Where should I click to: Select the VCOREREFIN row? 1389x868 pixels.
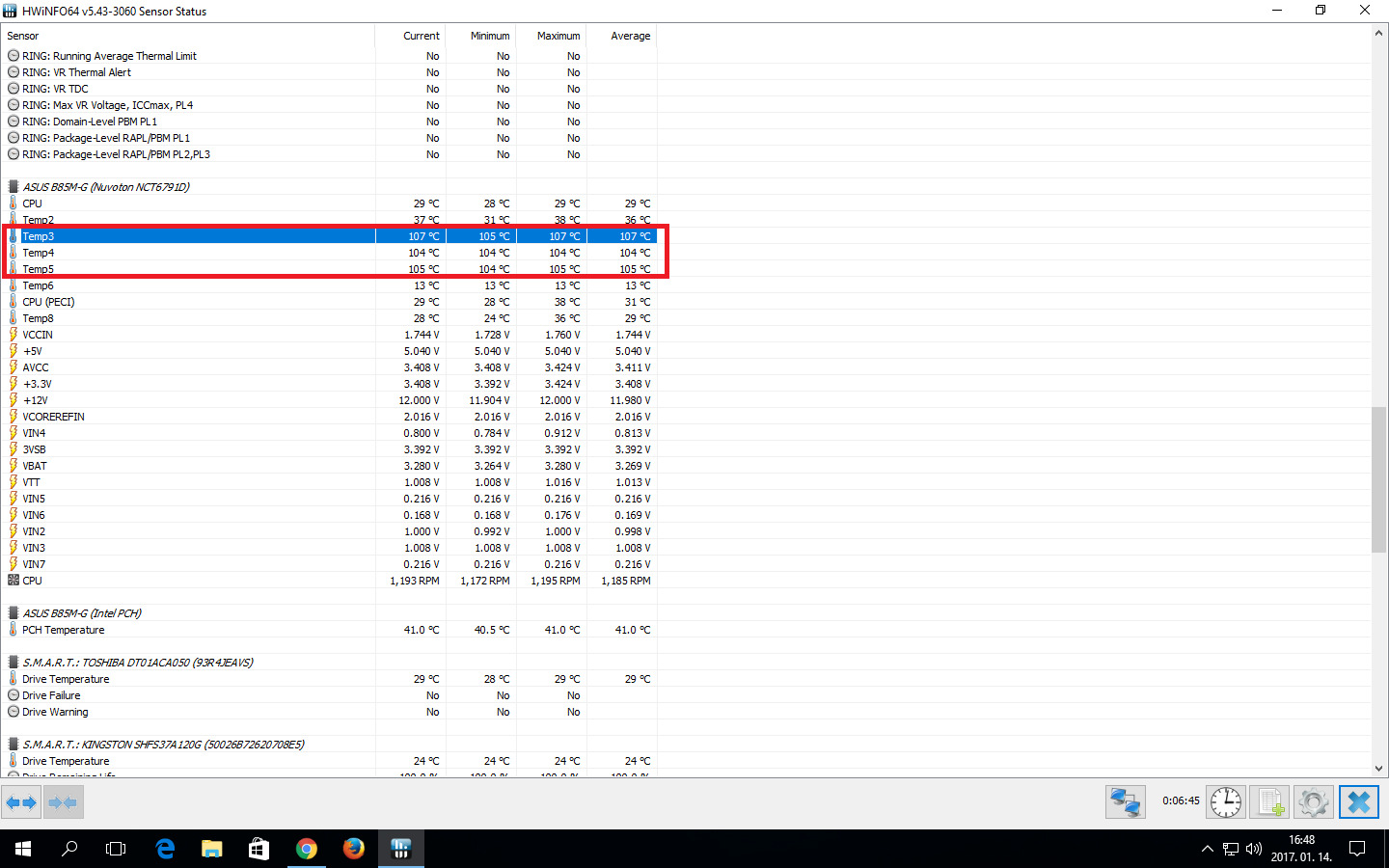point(330,417)
